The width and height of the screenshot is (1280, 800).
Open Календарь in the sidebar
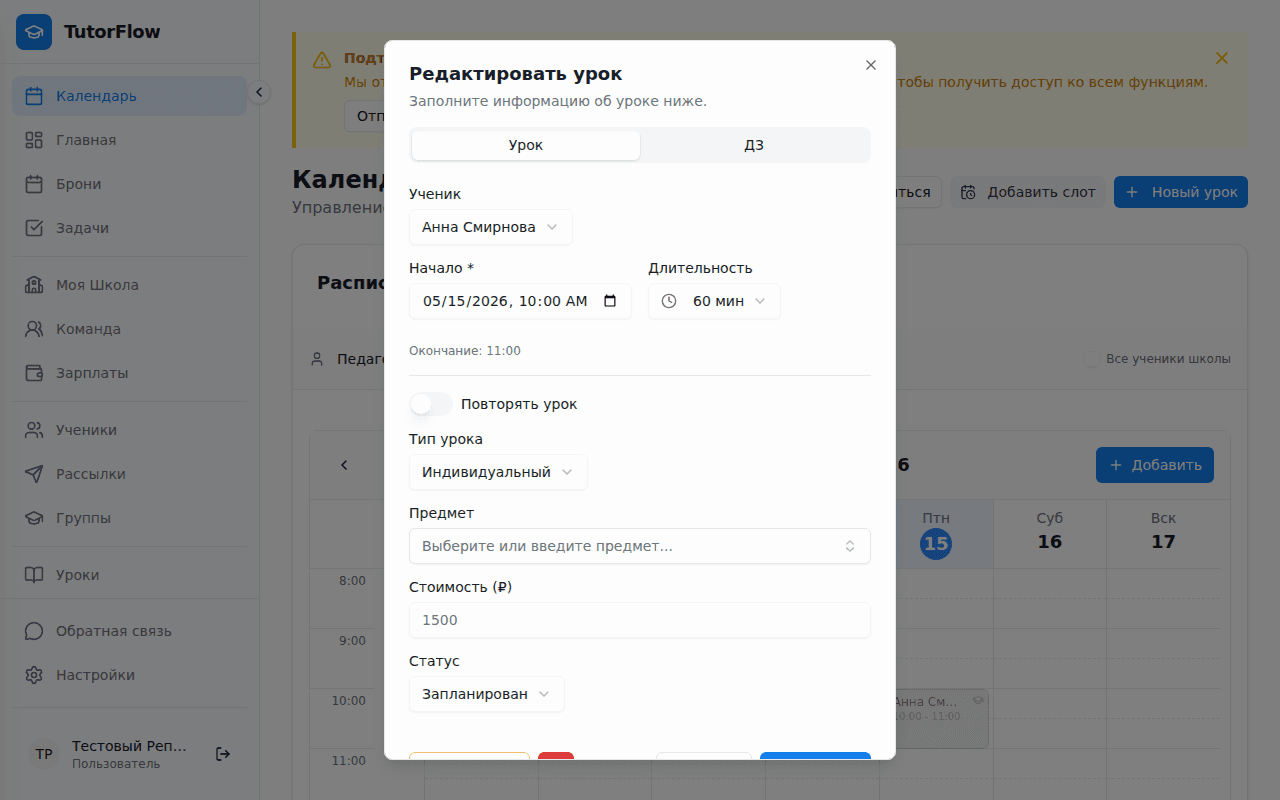click(x=130, y=96)
